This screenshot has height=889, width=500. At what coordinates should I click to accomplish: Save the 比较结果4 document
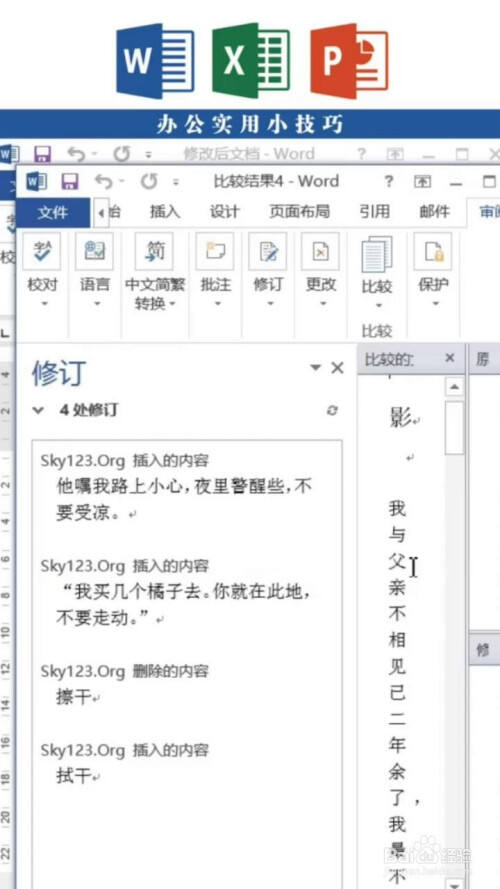[x=70, y=181]
